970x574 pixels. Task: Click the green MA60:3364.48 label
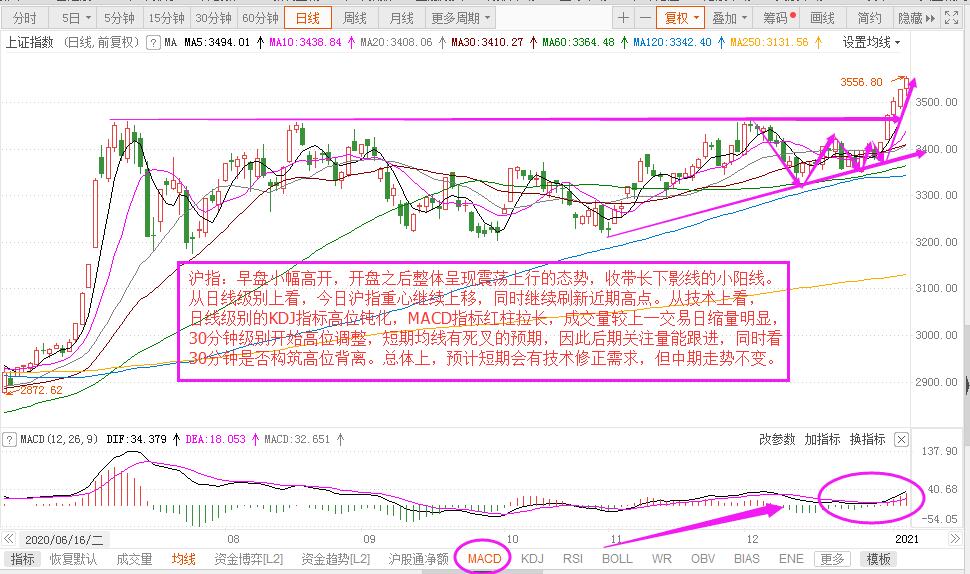[578, 43]
